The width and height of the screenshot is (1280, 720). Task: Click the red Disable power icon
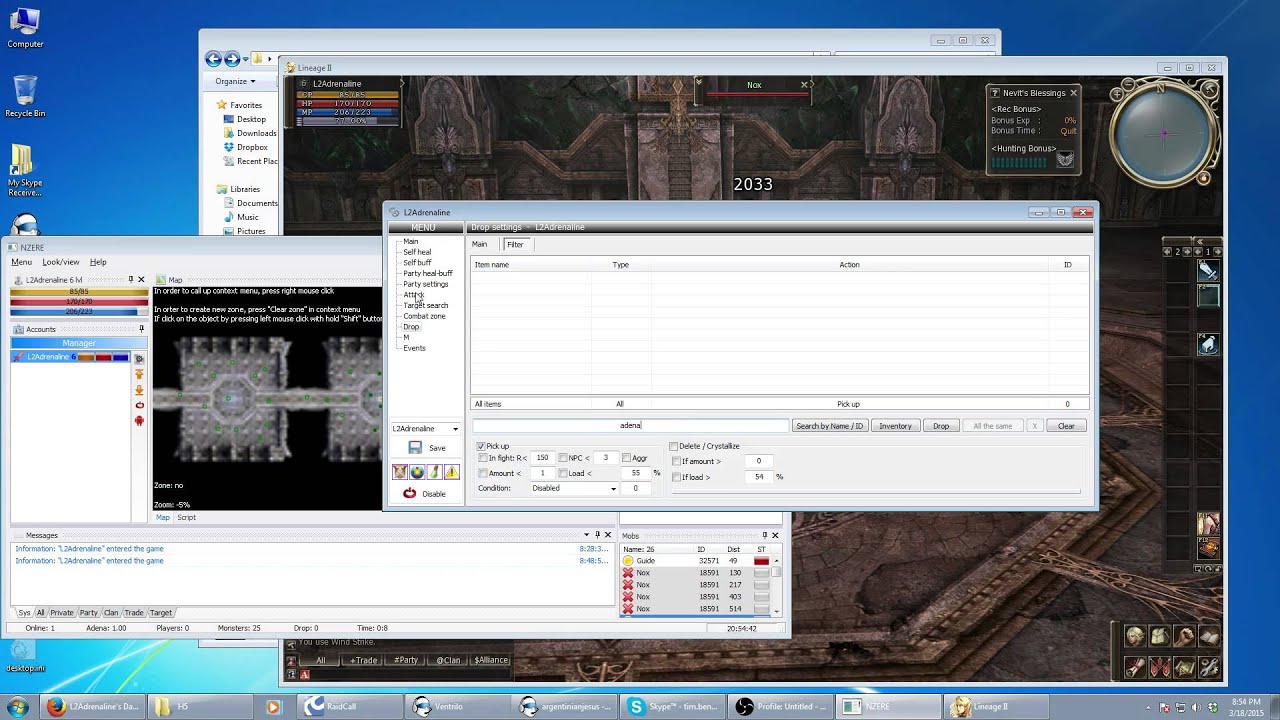(x=410, y=493)
